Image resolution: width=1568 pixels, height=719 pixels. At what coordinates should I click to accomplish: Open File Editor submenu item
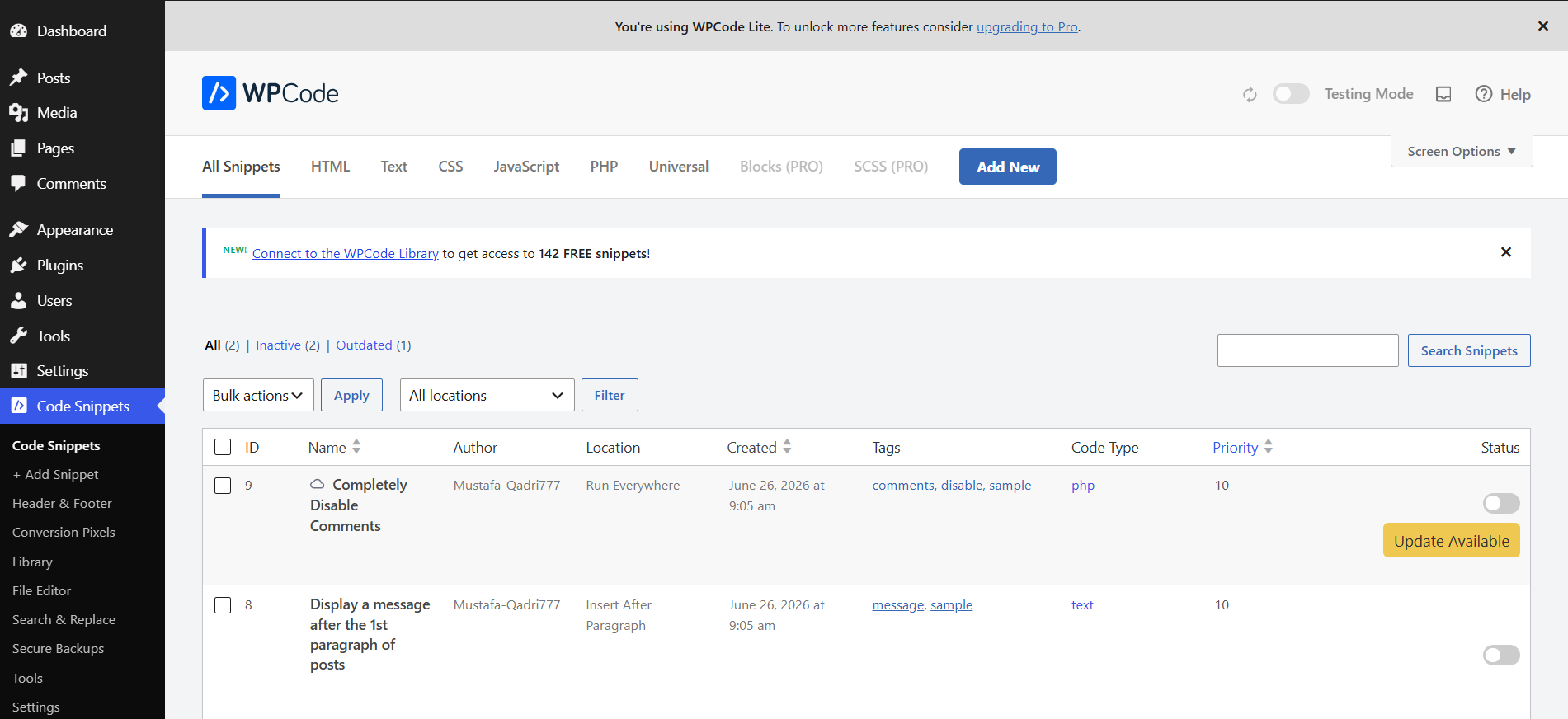point(41,590)
